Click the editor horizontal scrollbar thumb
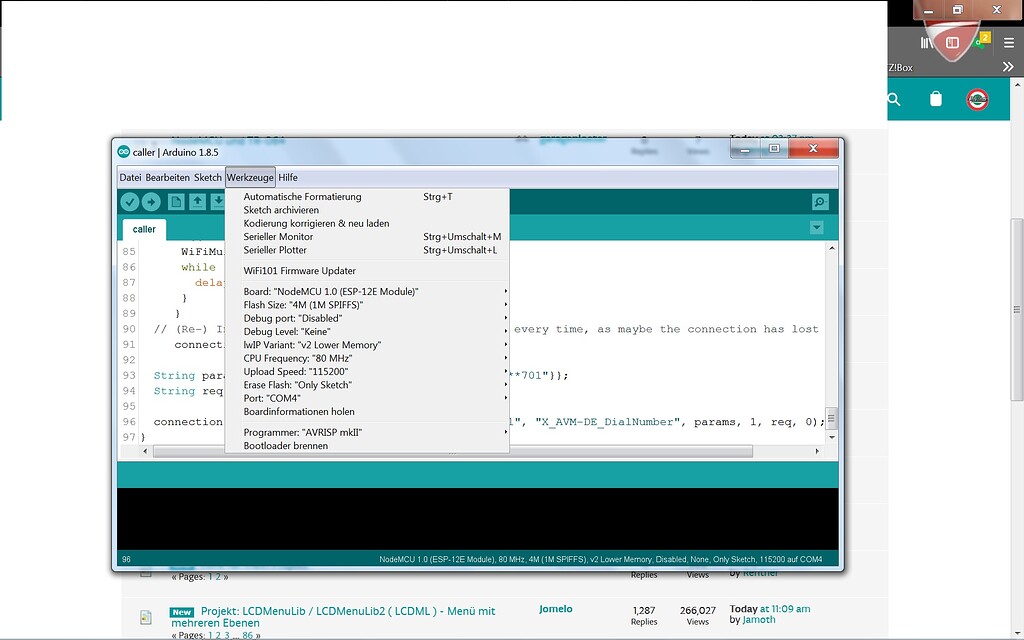This screenshot has width=1024, height=640. (x=453, y=451)
